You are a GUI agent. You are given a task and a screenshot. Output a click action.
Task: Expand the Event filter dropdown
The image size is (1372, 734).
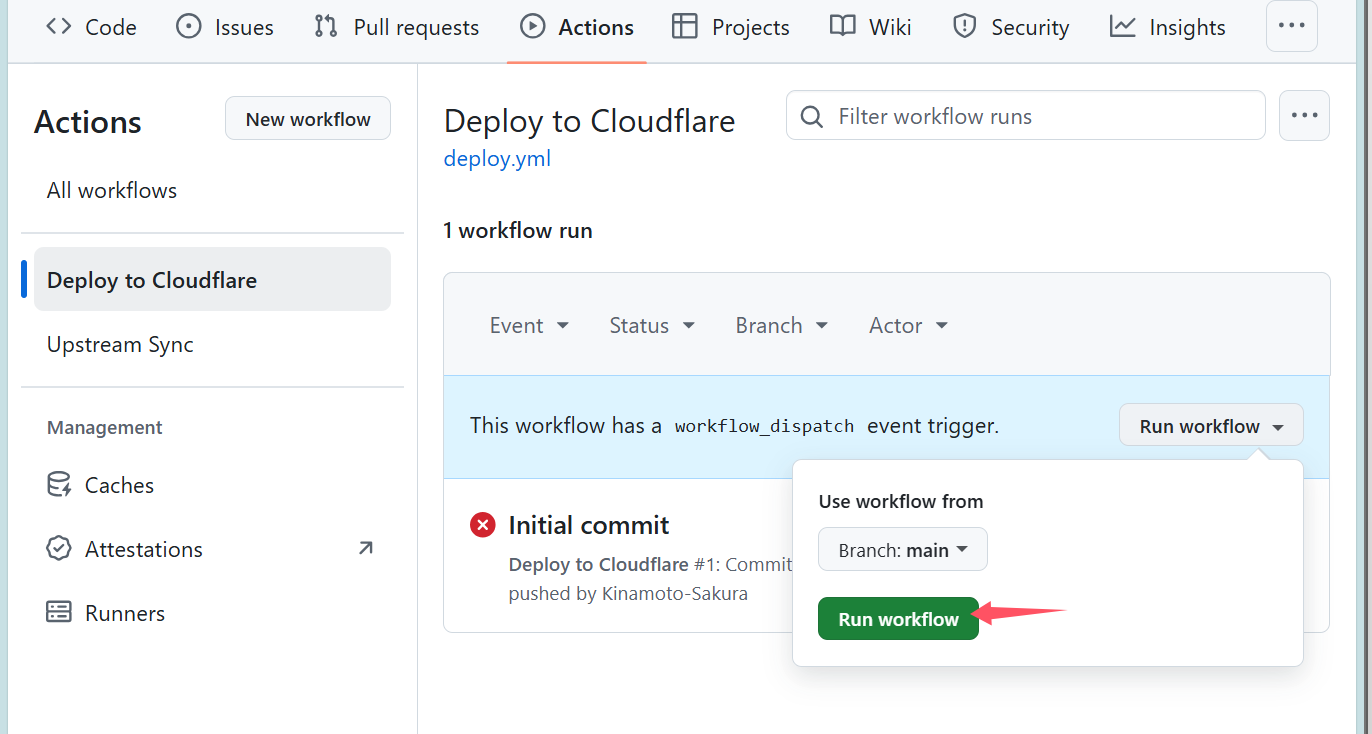[529, 325]
